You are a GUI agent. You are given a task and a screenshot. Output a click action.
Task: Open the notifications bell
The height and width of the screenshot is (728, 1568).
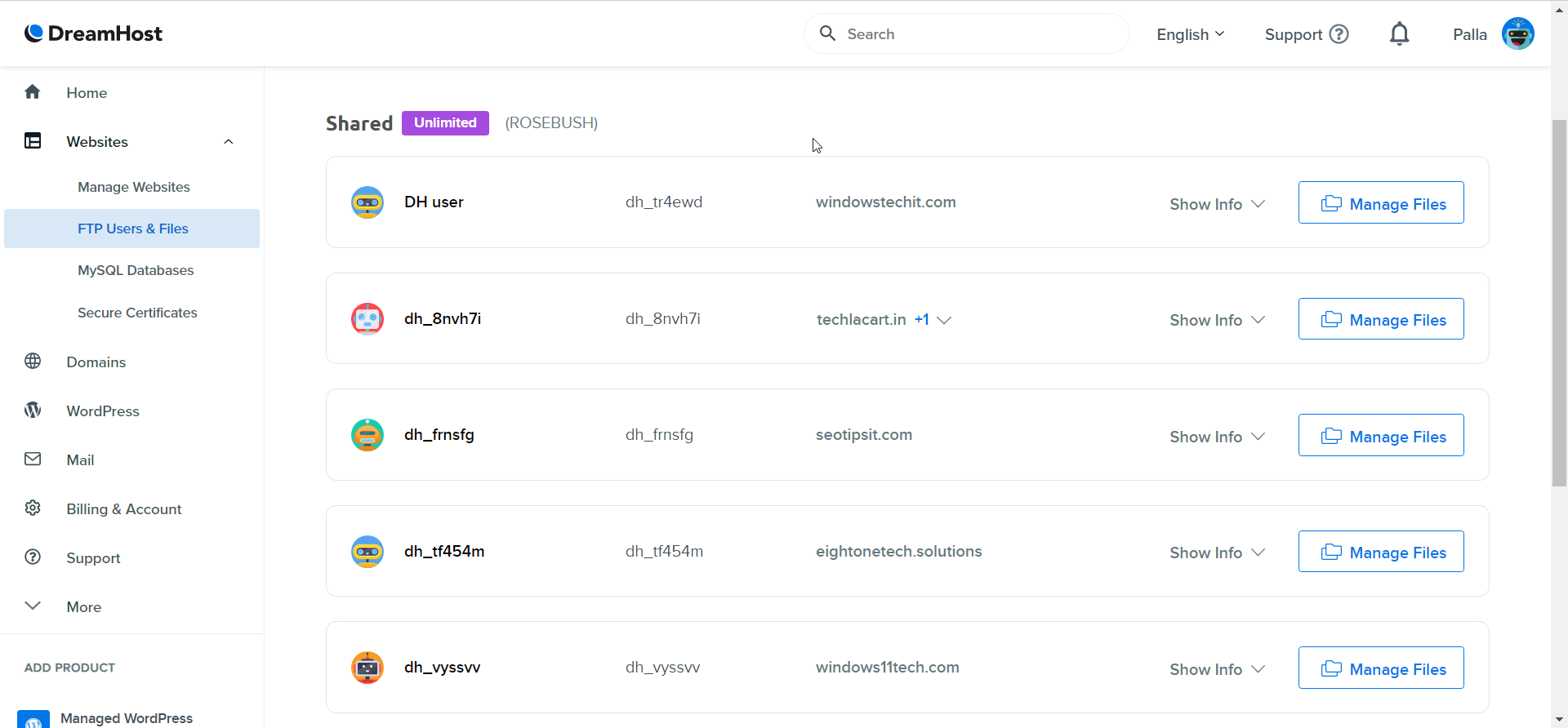coord(1400,34)
